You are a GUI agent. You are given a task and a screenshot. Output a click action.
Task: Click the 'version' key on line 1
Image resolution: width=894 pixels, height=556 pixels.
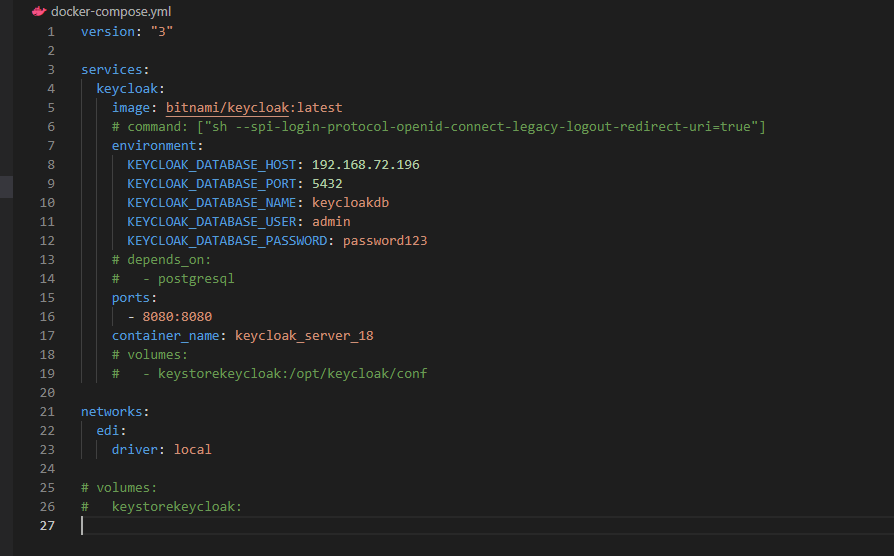click(108, 31)
